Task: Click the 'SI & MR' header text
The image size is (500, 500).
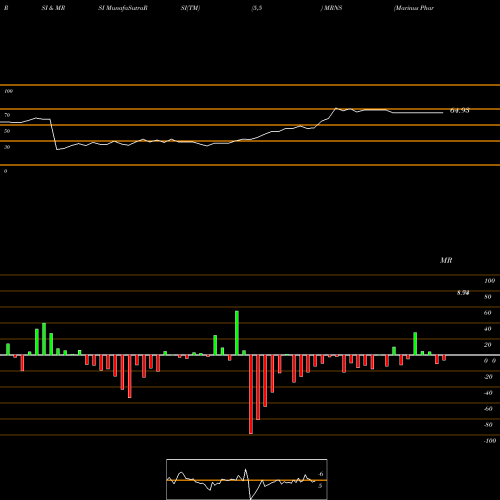Action: click(x=53, y=8)
